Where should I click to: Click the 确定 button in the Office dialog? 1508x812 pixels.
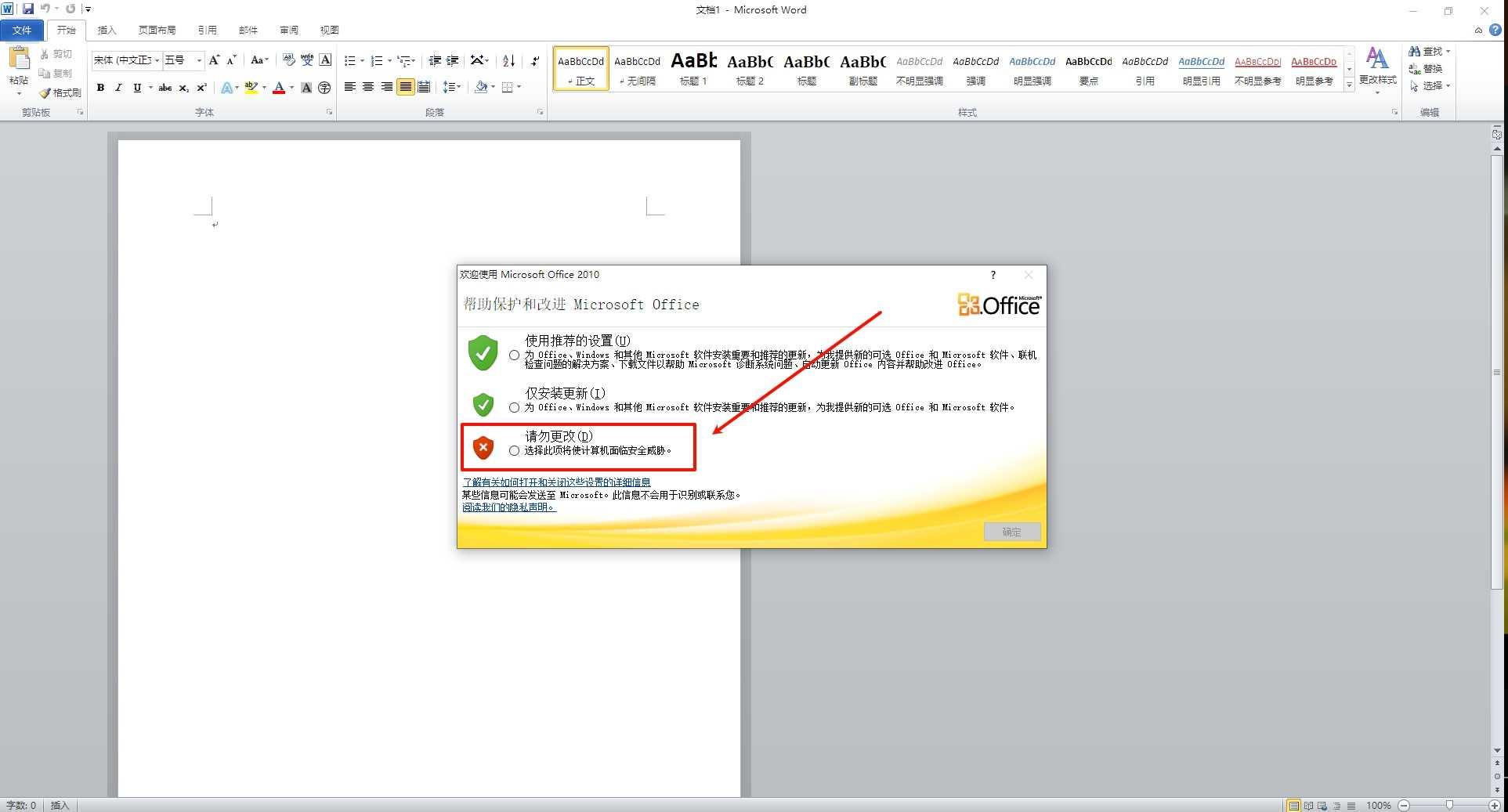tap(1012, 532)
